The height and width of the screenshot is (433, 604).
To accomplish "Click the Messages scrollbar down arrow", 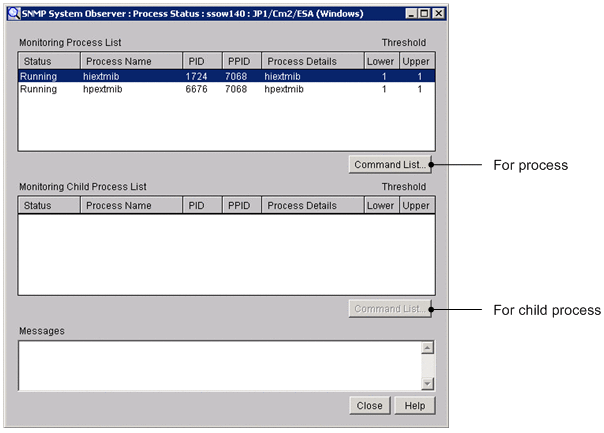I will tap(428, 383).
